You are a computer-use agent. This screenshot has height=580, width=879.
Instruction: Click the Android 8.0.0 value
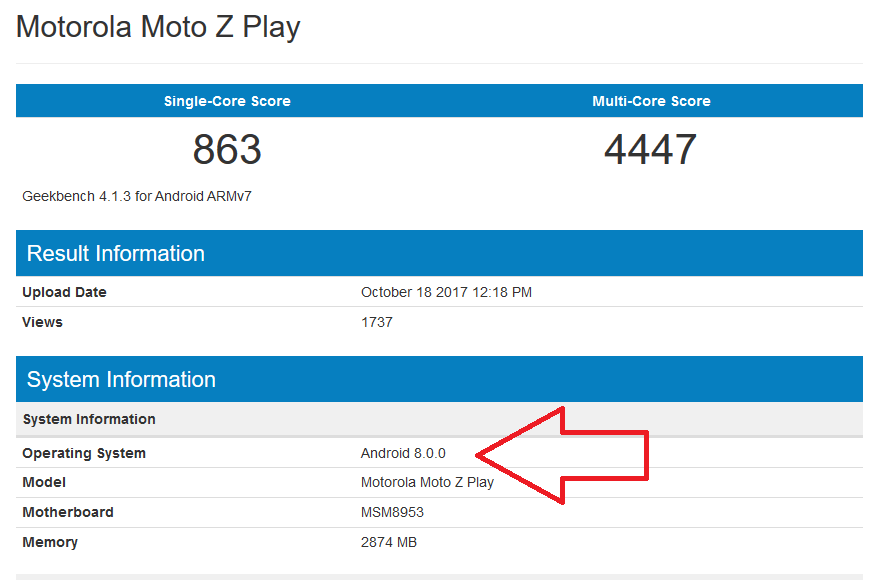(x=403, y=453)
